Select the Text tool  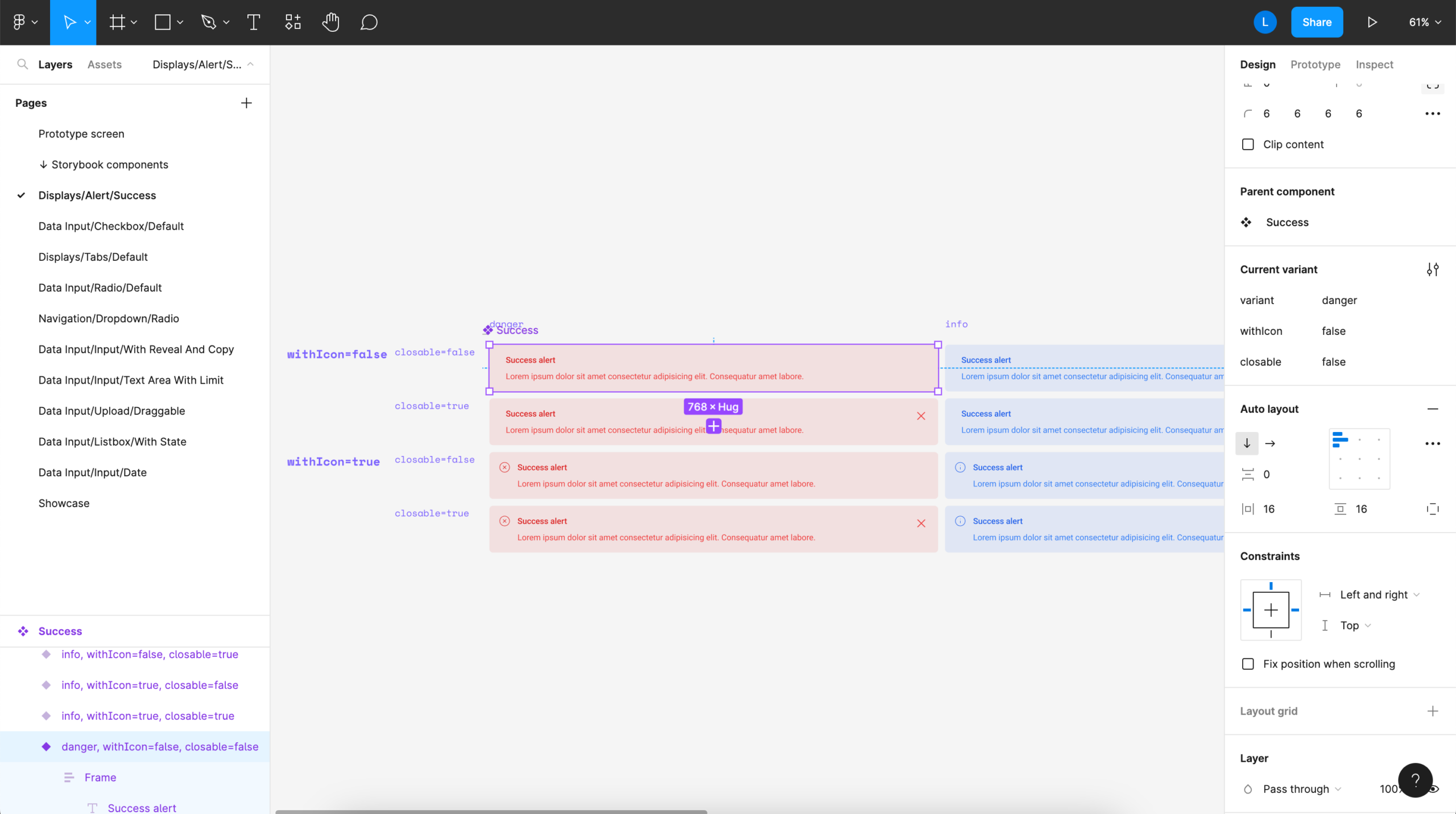[x=253, y=22]
